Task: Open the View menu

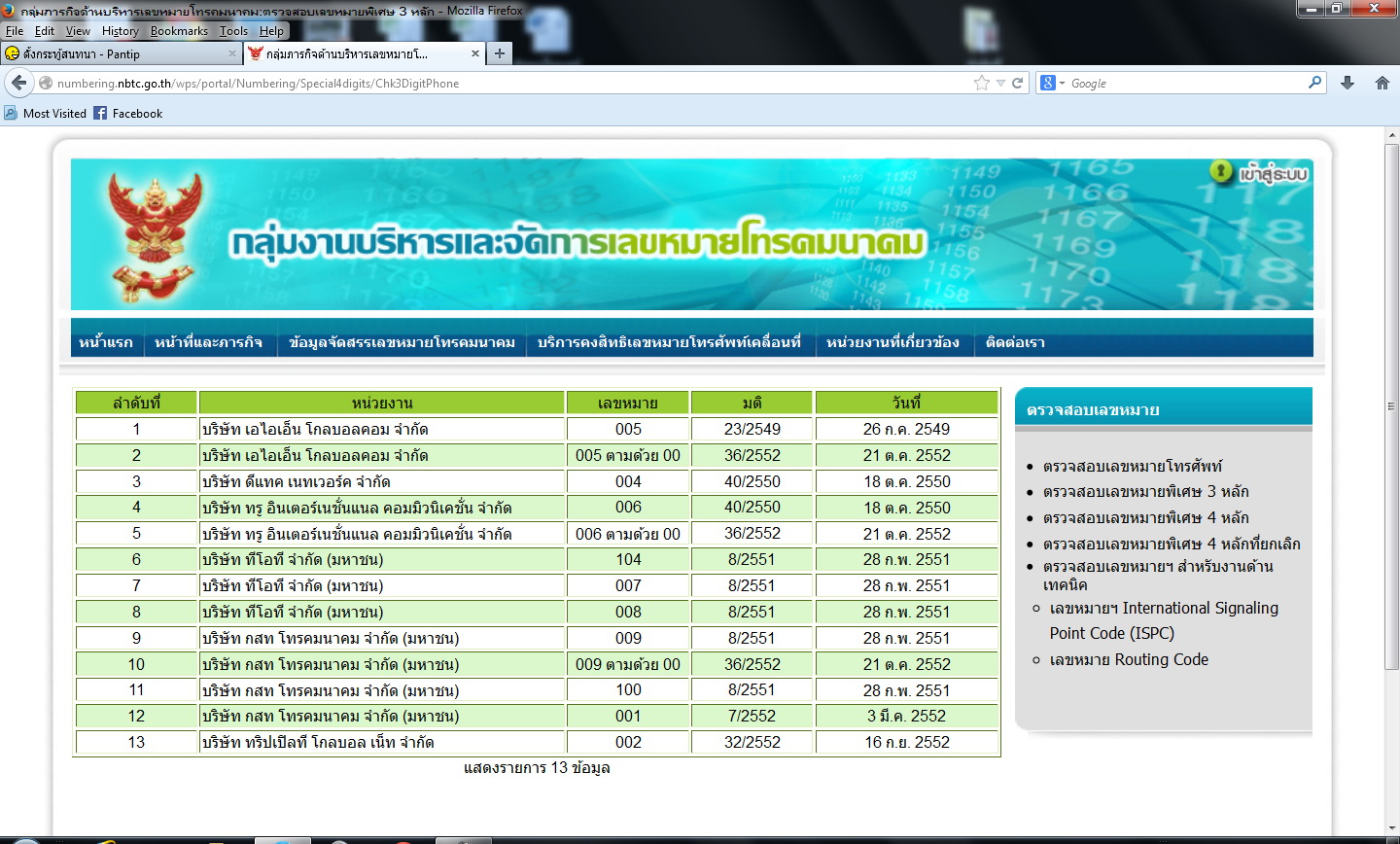Action: pyautogui.click(x=78, y=31)
